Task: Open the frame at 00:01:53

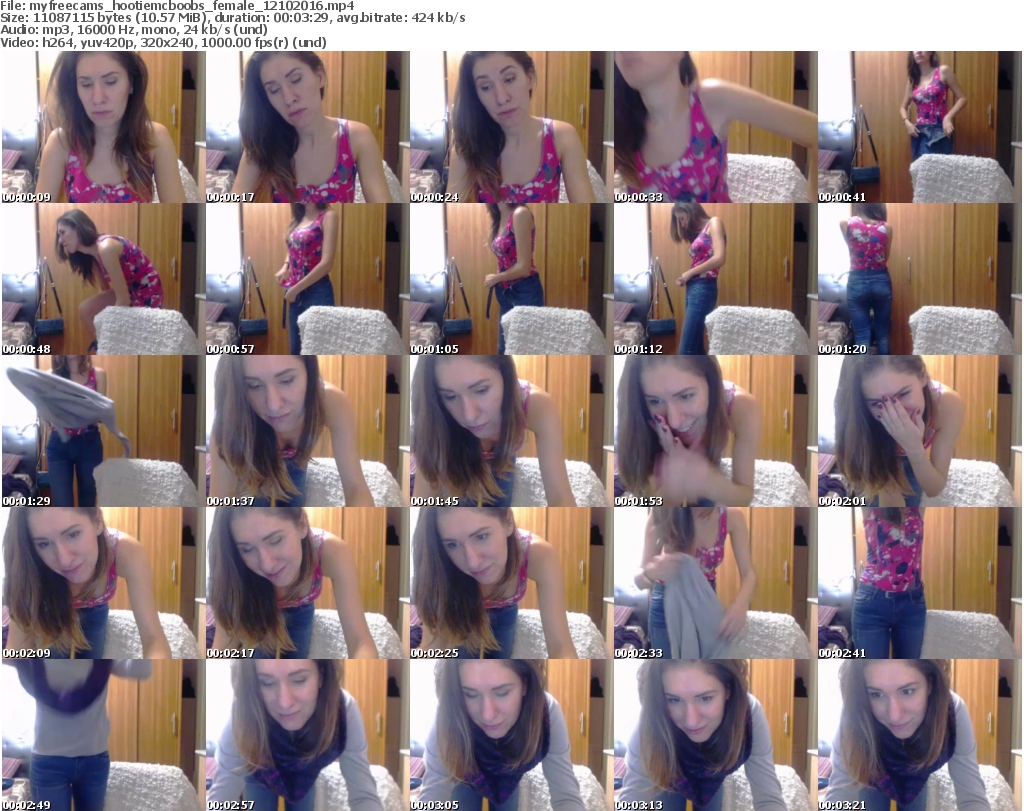Action: point(716,431)
